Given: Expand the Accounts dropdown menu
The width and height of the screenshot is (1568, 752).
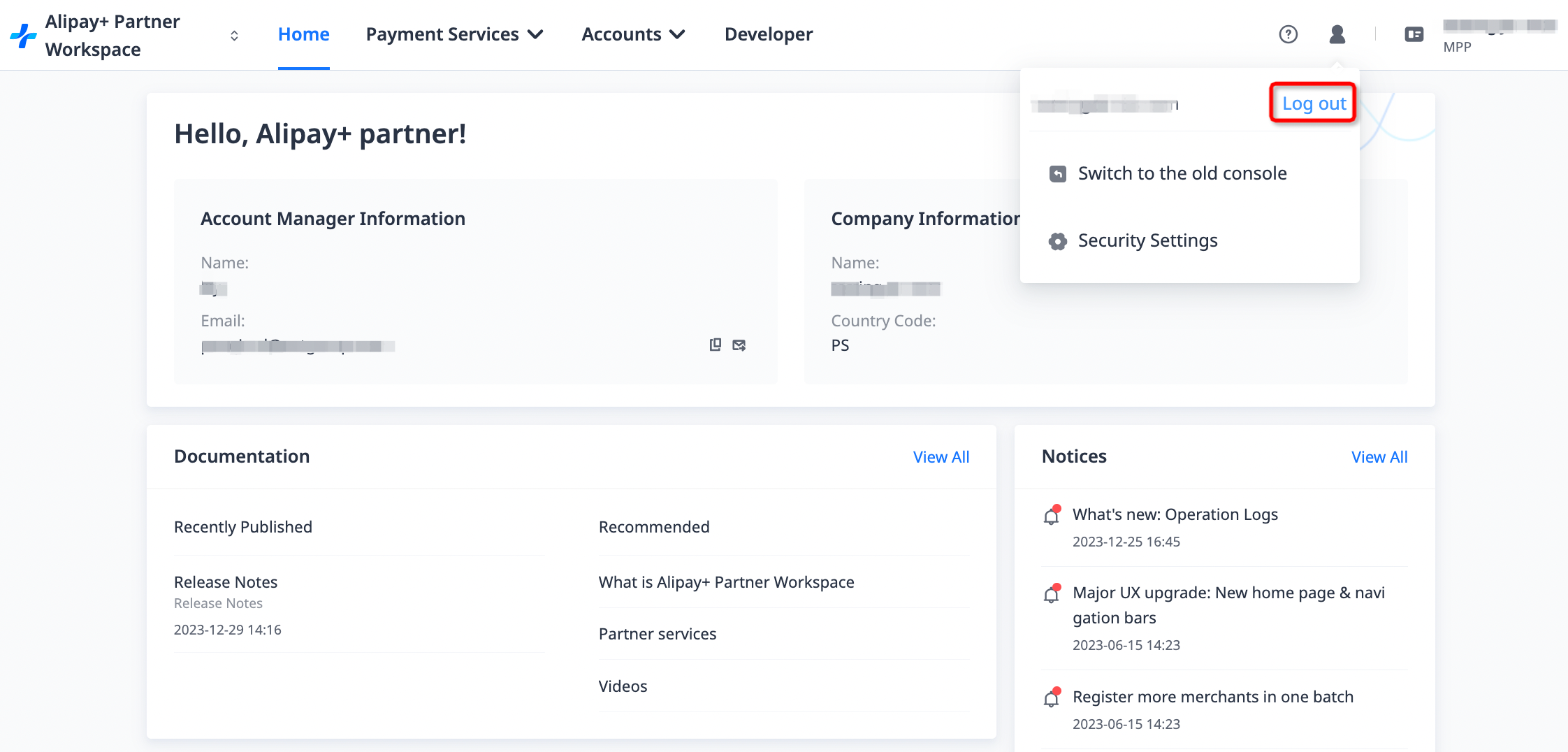Looking at the screenshot, I should [633, 34].
